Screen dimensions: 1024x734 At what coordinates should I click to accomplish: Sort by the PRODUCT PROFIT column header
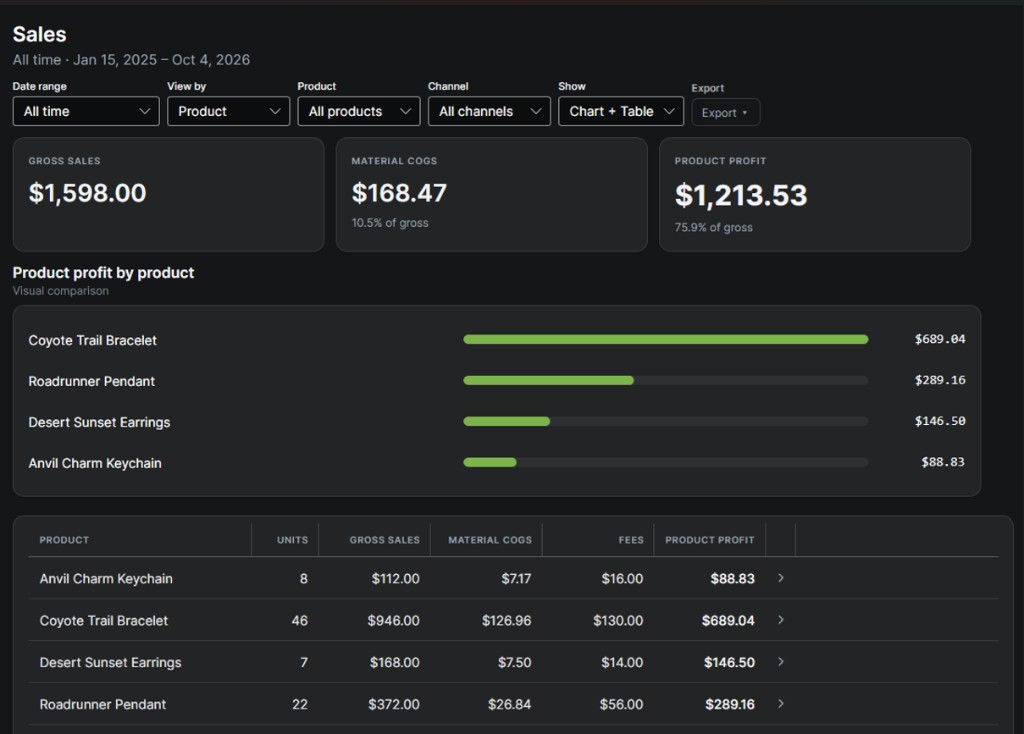tap(709, 540)
